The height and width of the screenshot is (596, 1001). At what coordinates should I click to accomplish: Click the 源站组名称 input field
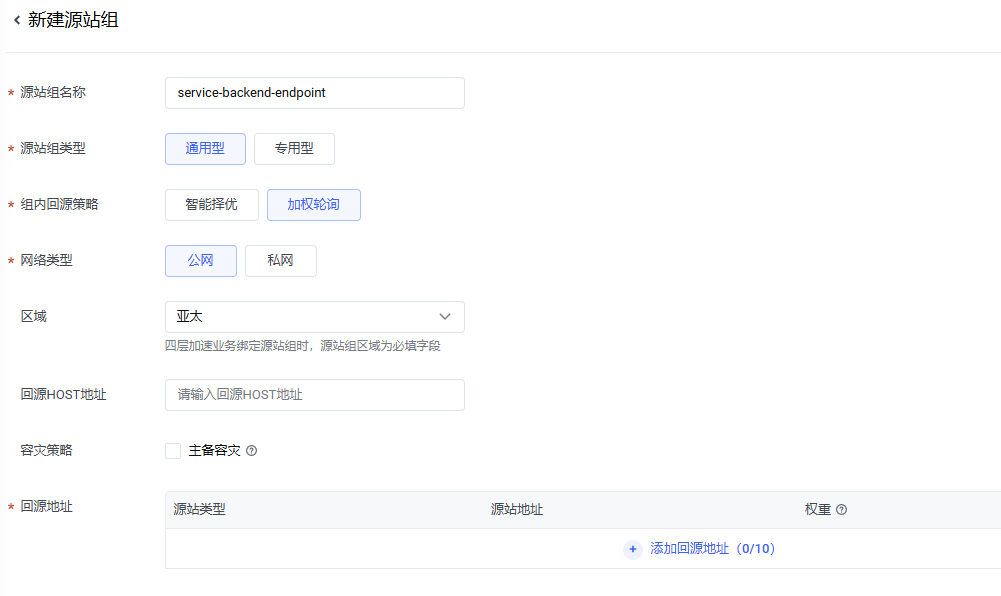click(x=315, y=93)
